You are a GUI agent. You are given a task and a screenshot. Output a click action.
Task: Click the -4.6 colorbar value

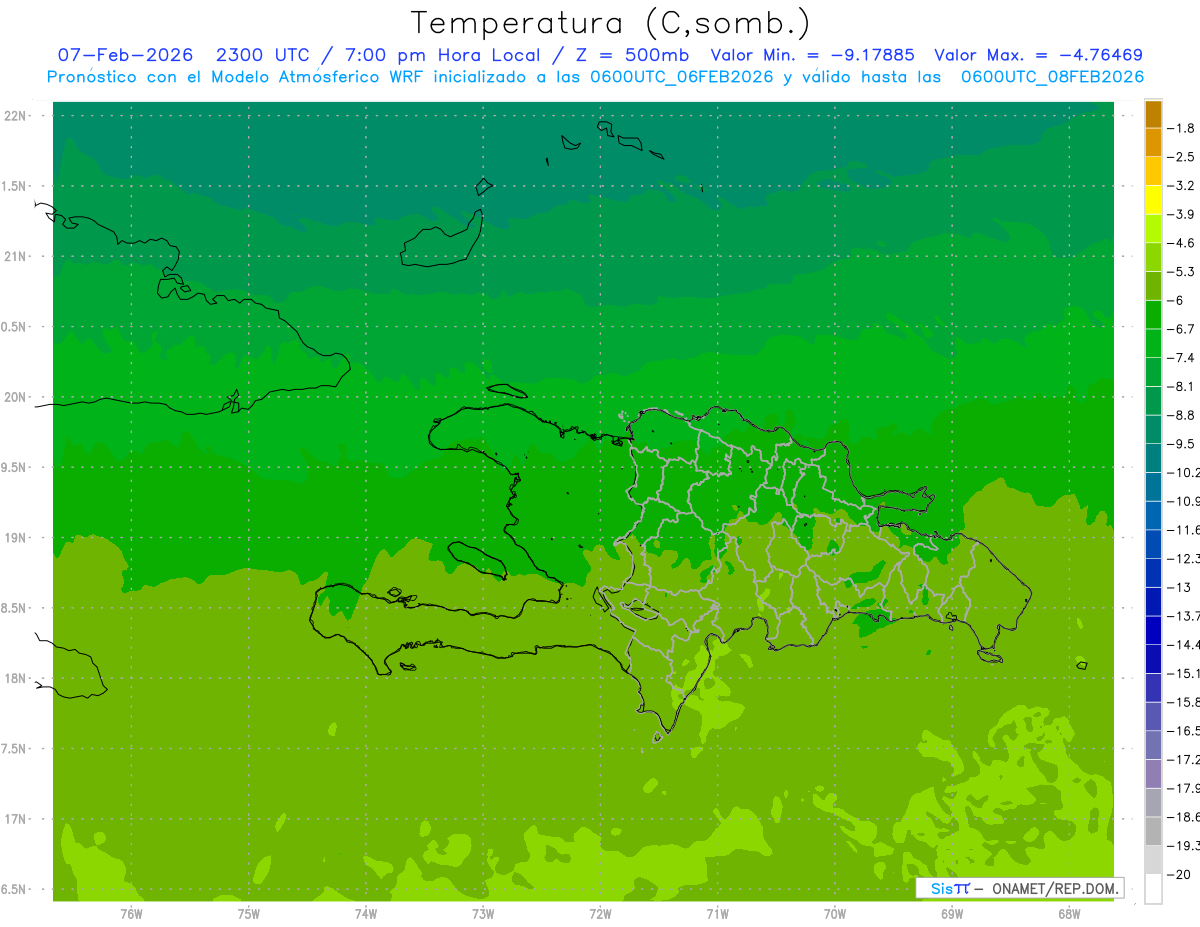1182,243
